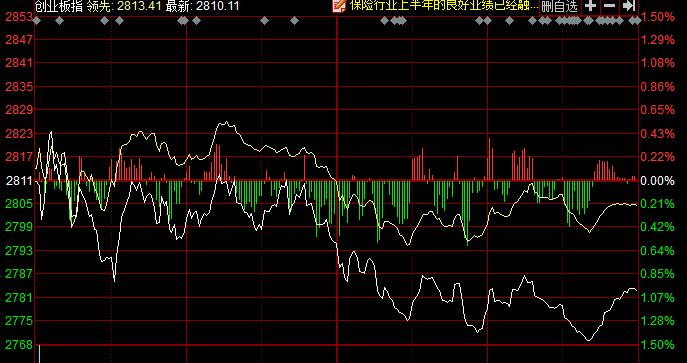
Task: Click the news note icon beside the headline
Action: [339, 6]
